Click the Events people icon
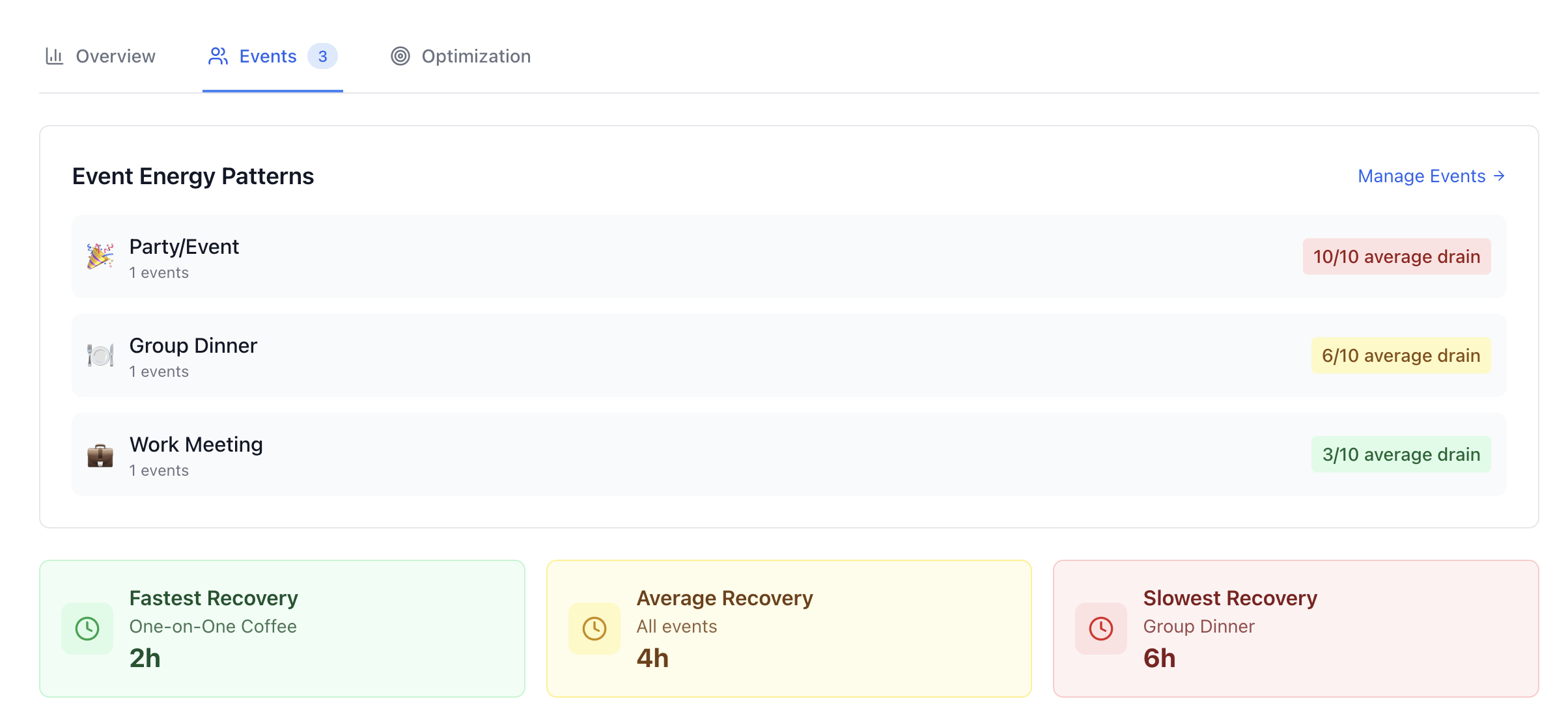Image resolution: width=1568 pixels, height=725 pixels. click(x=218, y=56)
